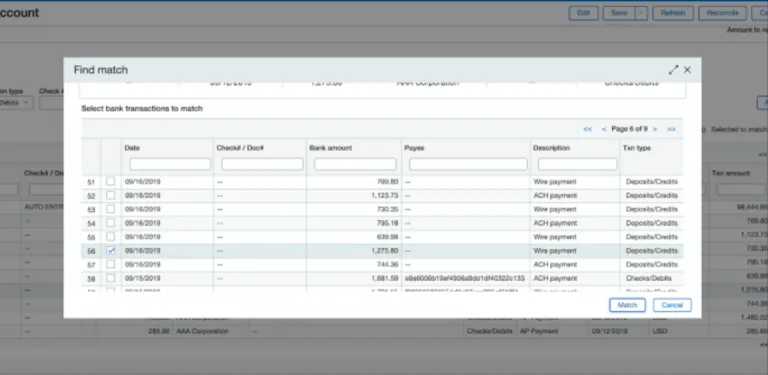The height and width of the screenshot is (375, 768).
Task: Check the box for row 51
Action: (x=111, y=182)
